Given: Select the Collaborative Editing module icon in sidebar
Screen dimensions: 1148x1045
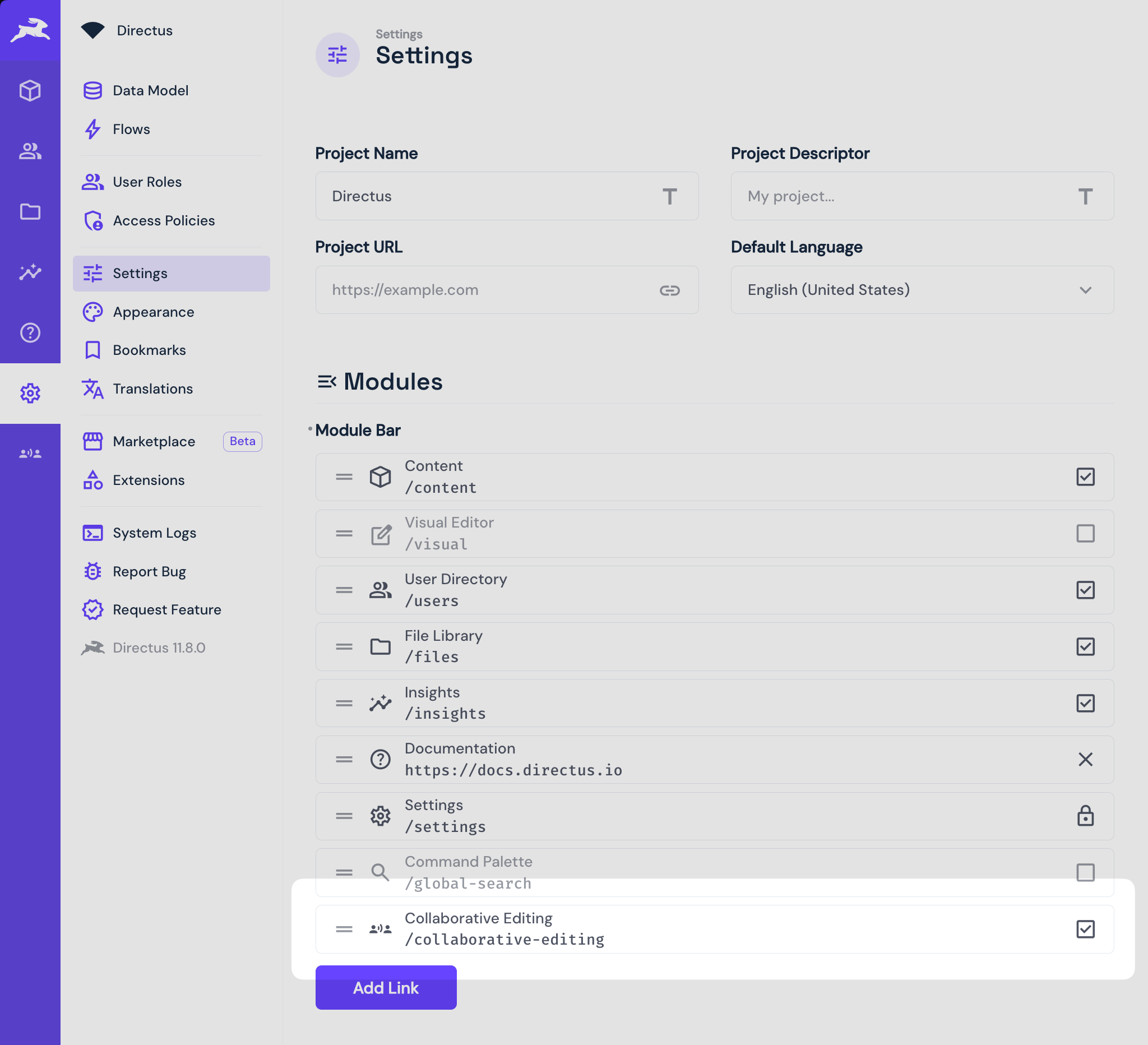Looking at the screenshot, I should (x=30, y=453).
